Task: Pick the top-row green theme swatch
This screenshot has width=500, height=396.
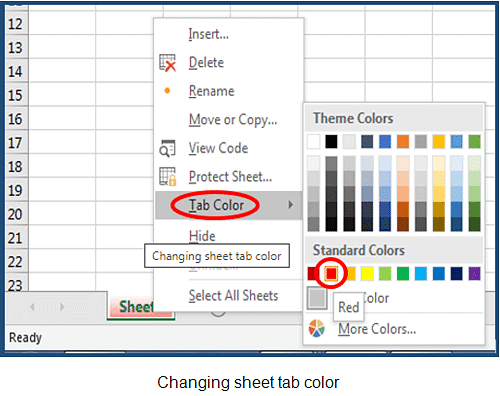Action: point(474,142)
